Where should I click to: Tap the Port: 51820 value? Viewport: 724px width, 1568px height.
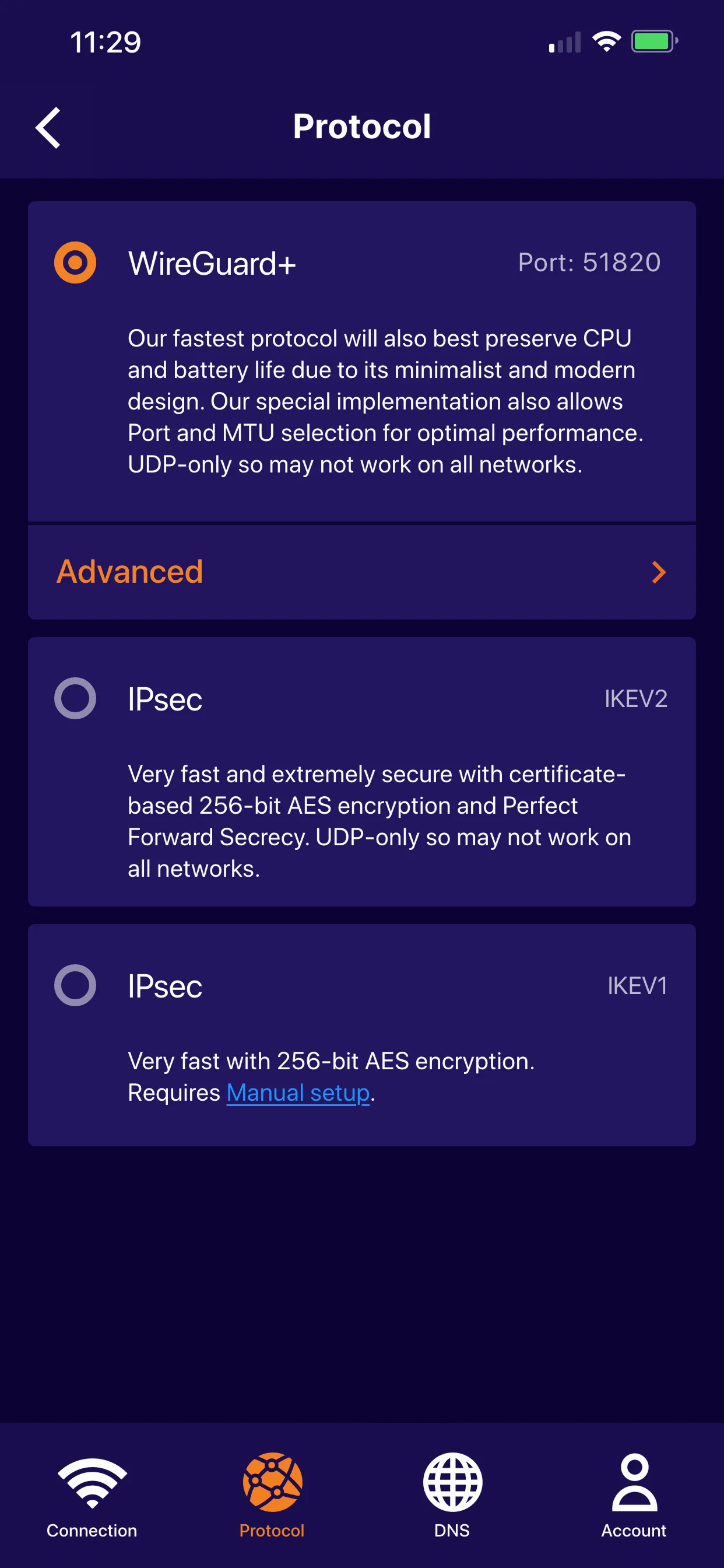pyautogui.click(x=588, y=262)
